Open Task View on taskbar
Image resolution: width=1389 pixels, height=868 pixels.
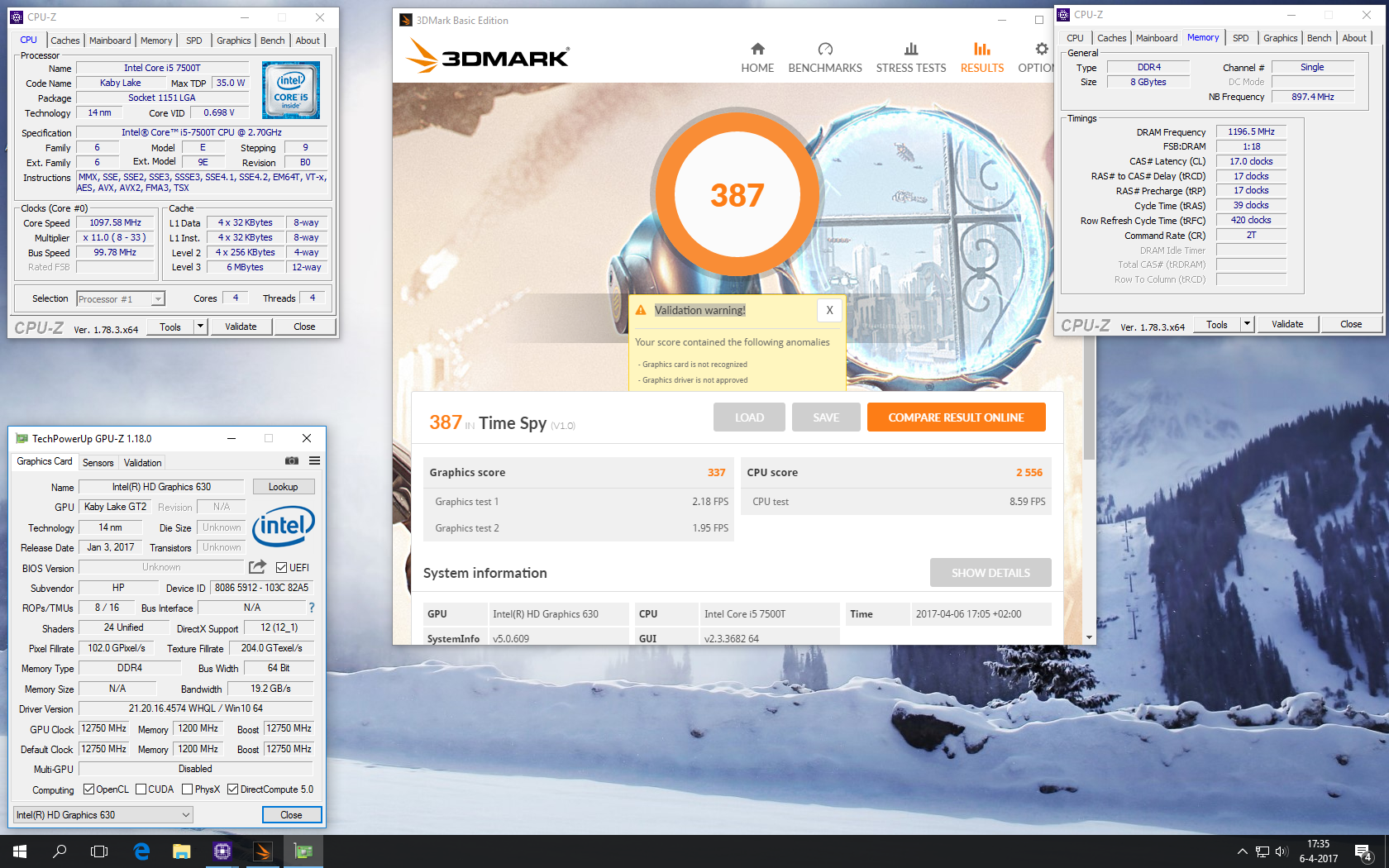coord(99,851)
